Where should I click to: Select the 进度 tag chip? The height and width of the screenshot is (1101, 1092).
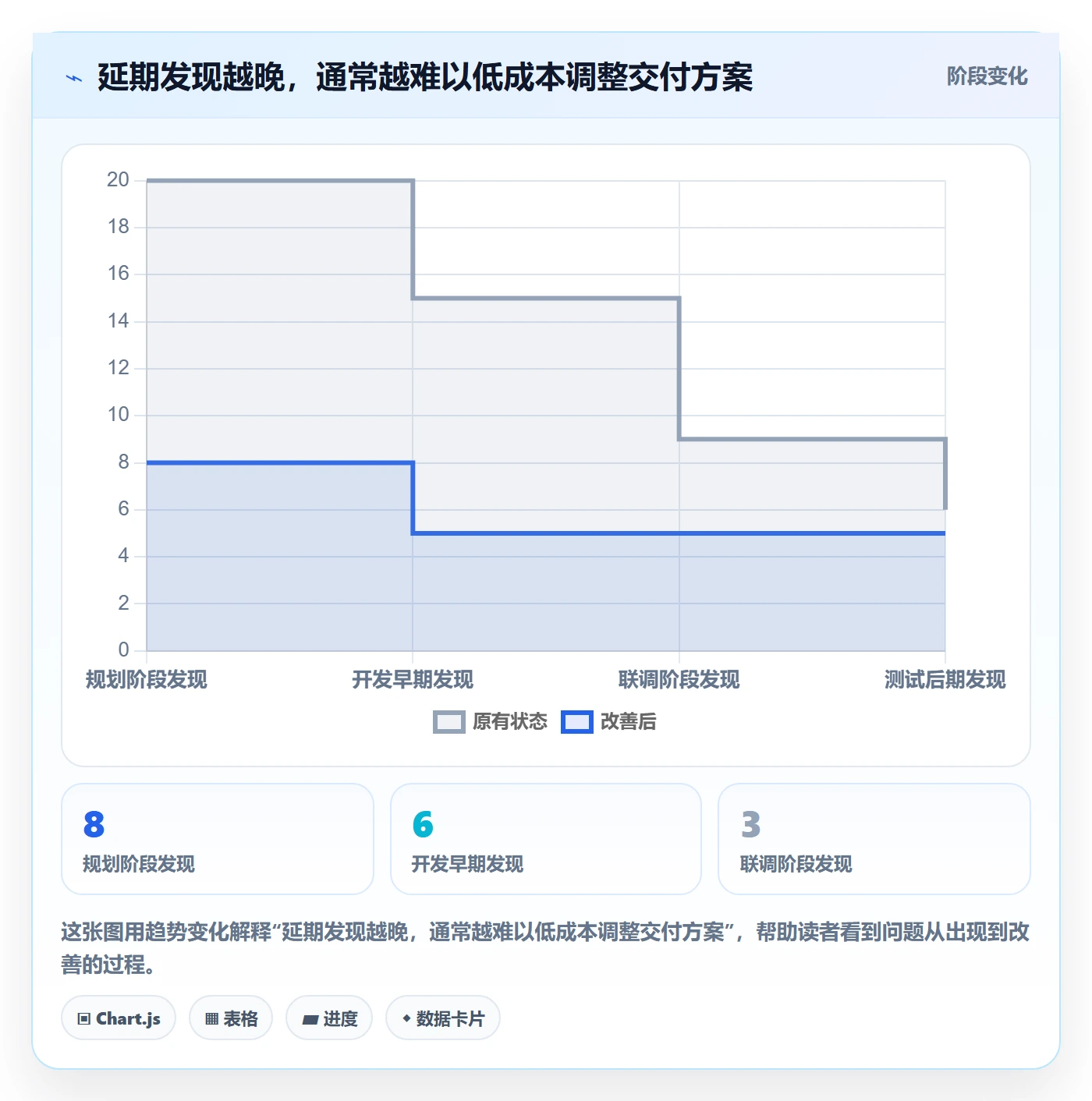[329, 1018]
